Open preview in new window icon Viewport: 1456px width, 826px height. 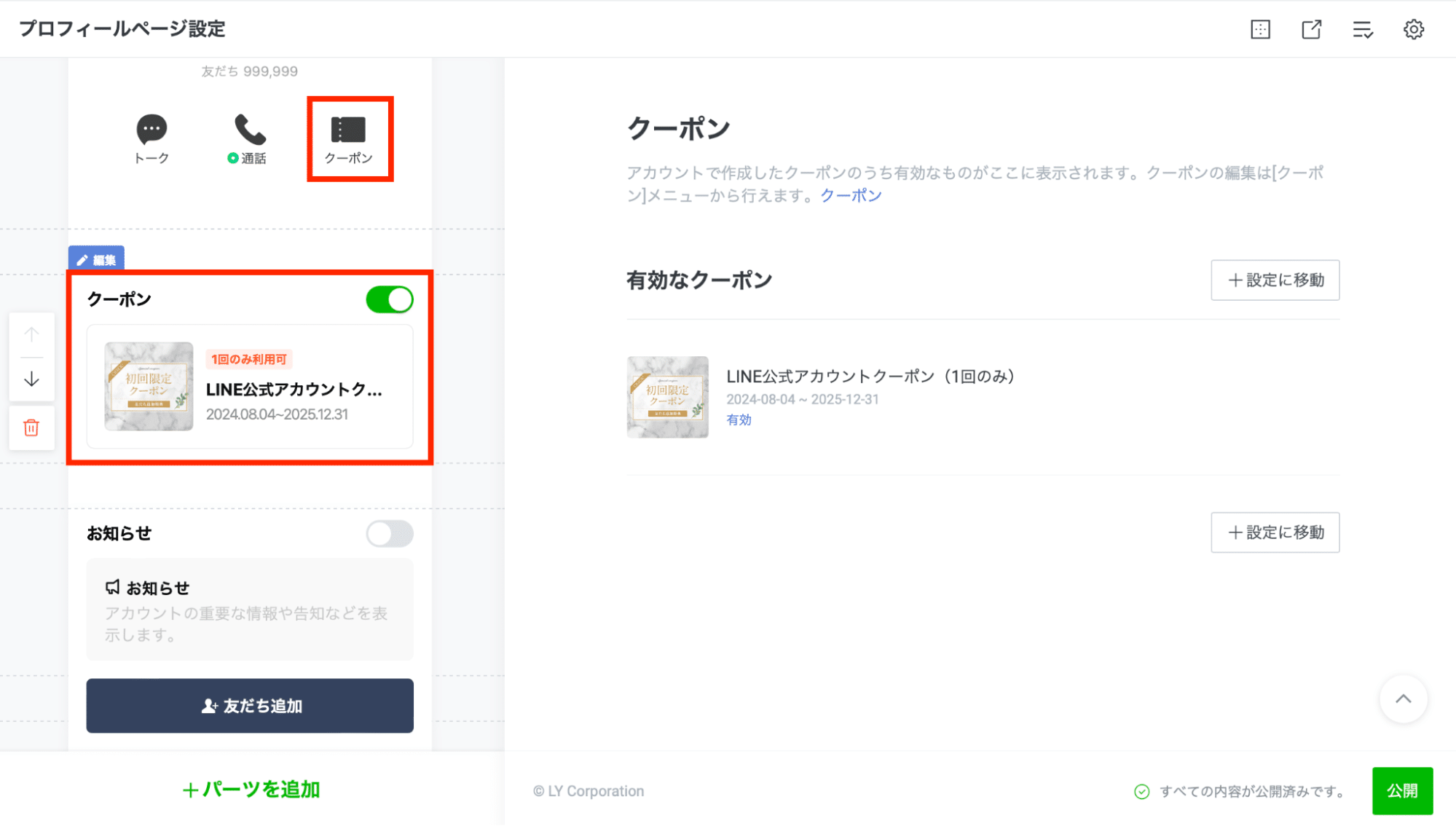tap(1311, 29)
